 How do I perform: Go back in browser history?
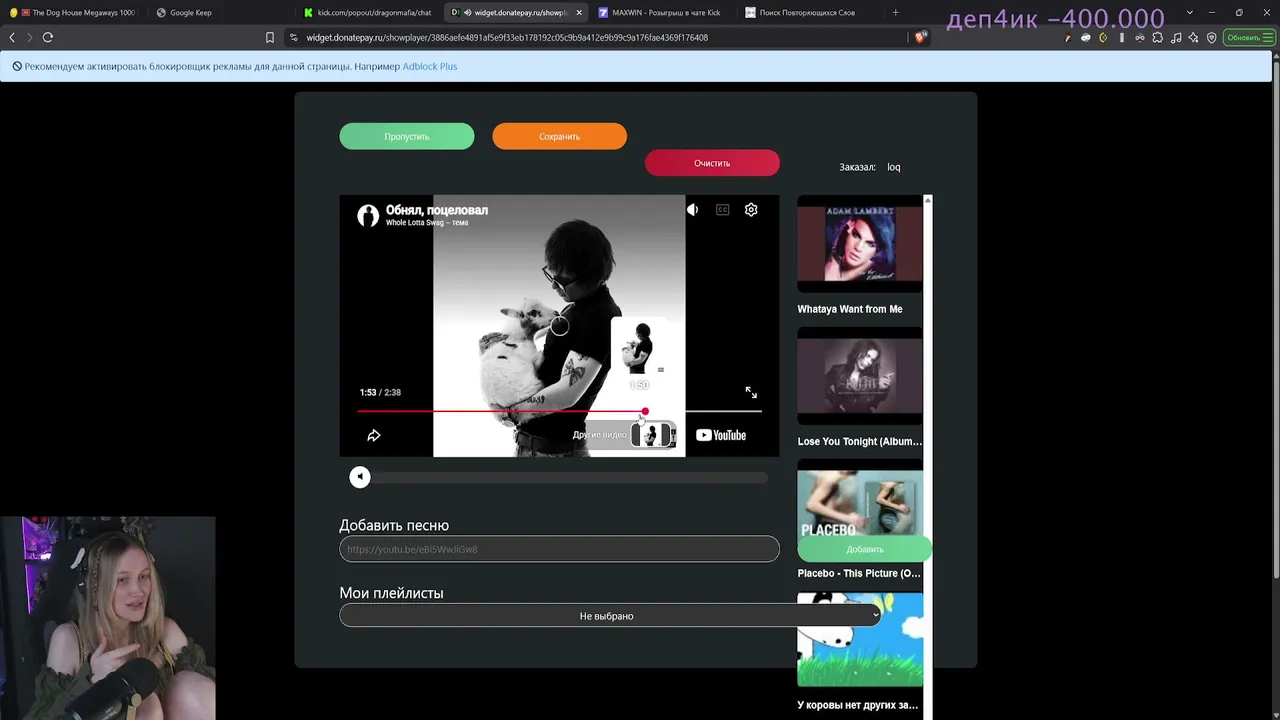pos(12,37)
